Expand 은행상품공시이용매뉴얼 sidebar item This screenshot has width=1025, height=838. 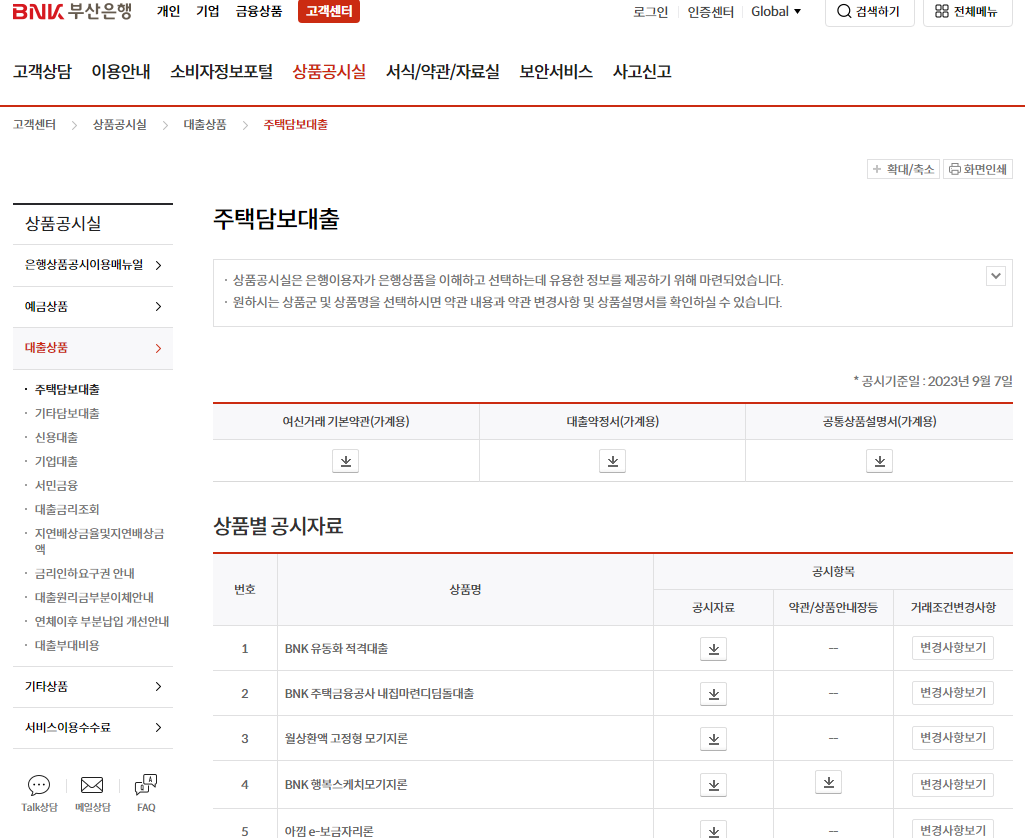coord(93,265)
